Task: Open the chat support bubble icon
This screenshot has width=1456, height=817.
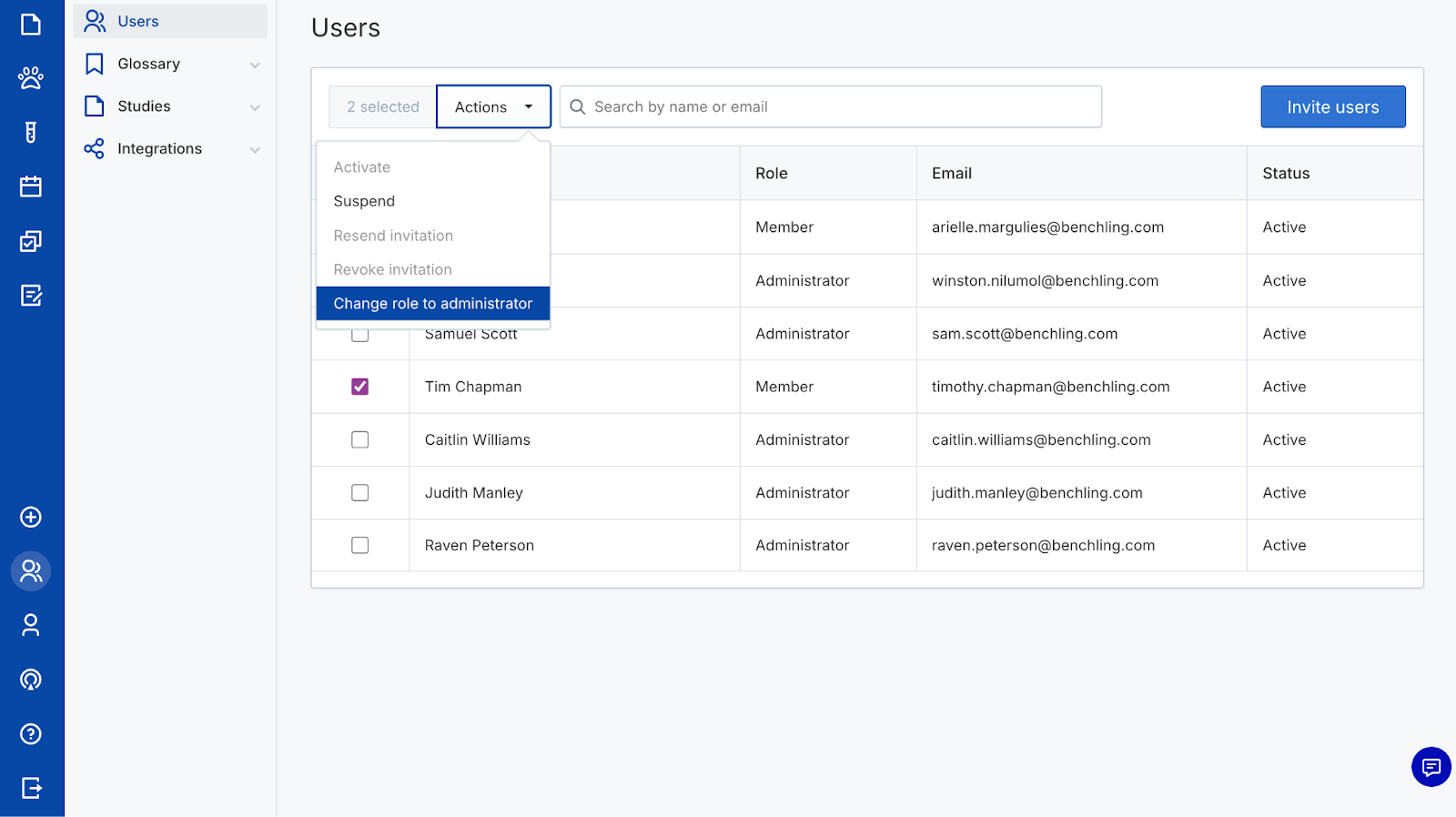Action: tap(1431, 767)
